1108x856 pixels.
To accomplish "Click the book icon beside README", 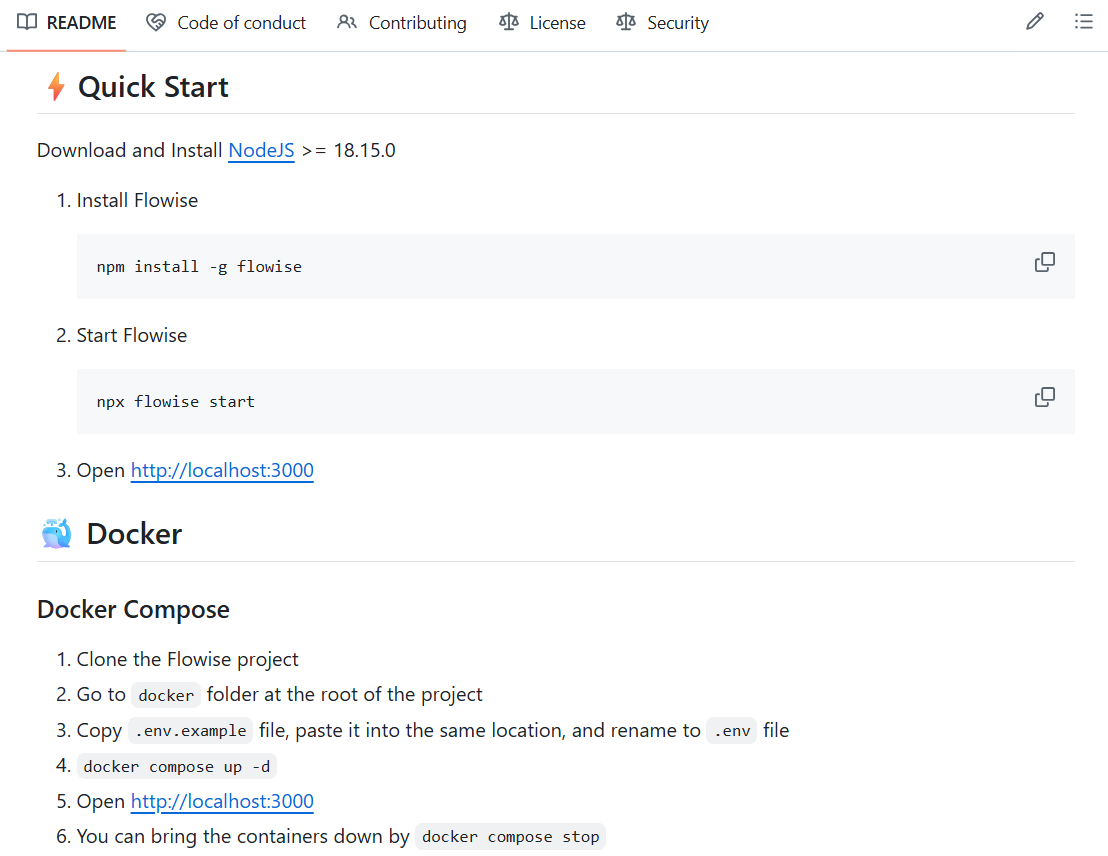I will click(x=27, y=22).
